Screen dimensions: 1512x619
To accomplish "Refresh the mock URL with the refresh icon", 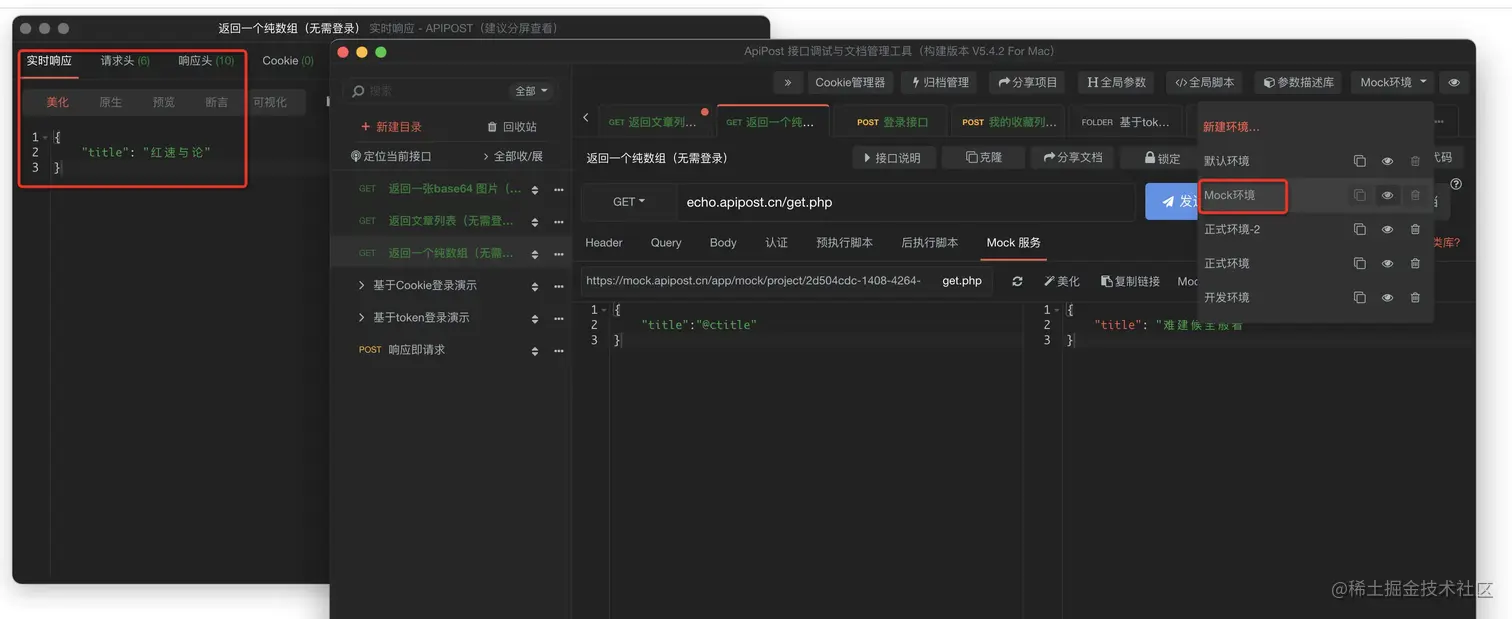I will tap(1016, 280).
